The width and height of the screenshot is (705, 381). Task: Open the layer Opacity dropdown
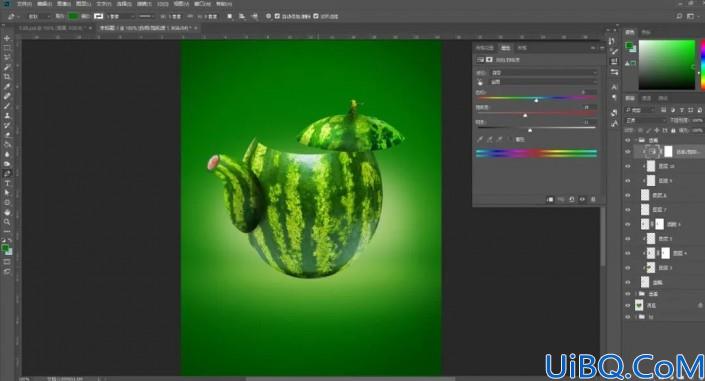697,121
